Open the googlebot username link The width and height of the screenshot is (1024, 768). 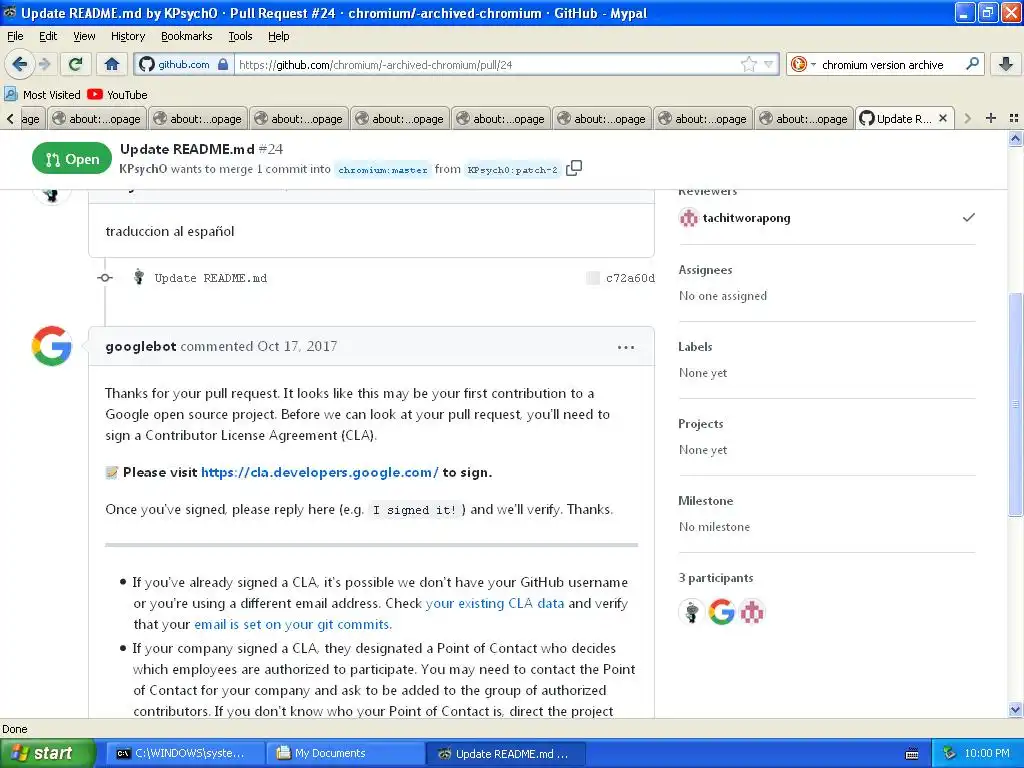coord(141,346)
